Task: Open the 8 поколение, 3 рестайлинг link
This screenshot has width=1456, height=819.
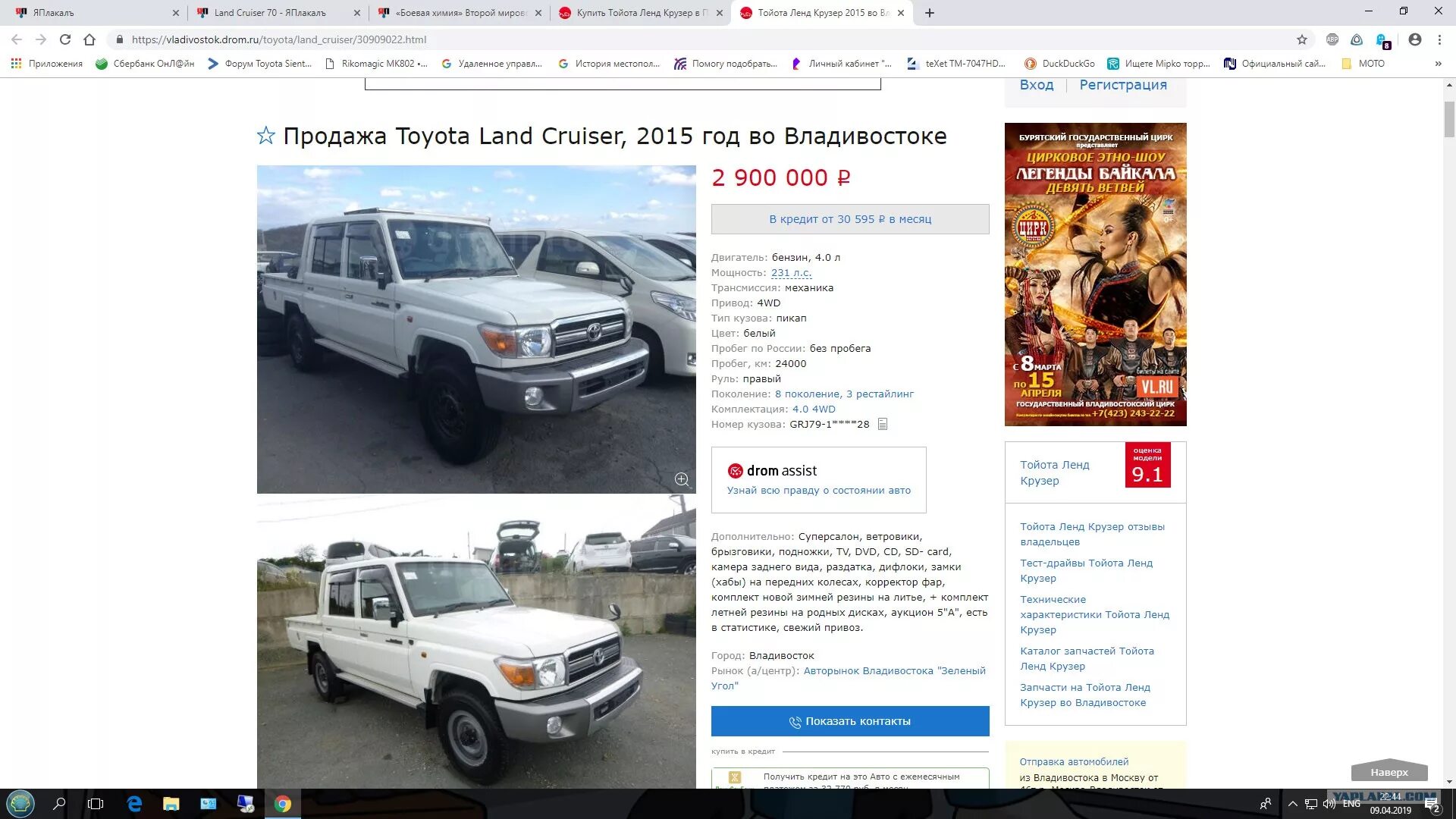Action: coord(844,394)
